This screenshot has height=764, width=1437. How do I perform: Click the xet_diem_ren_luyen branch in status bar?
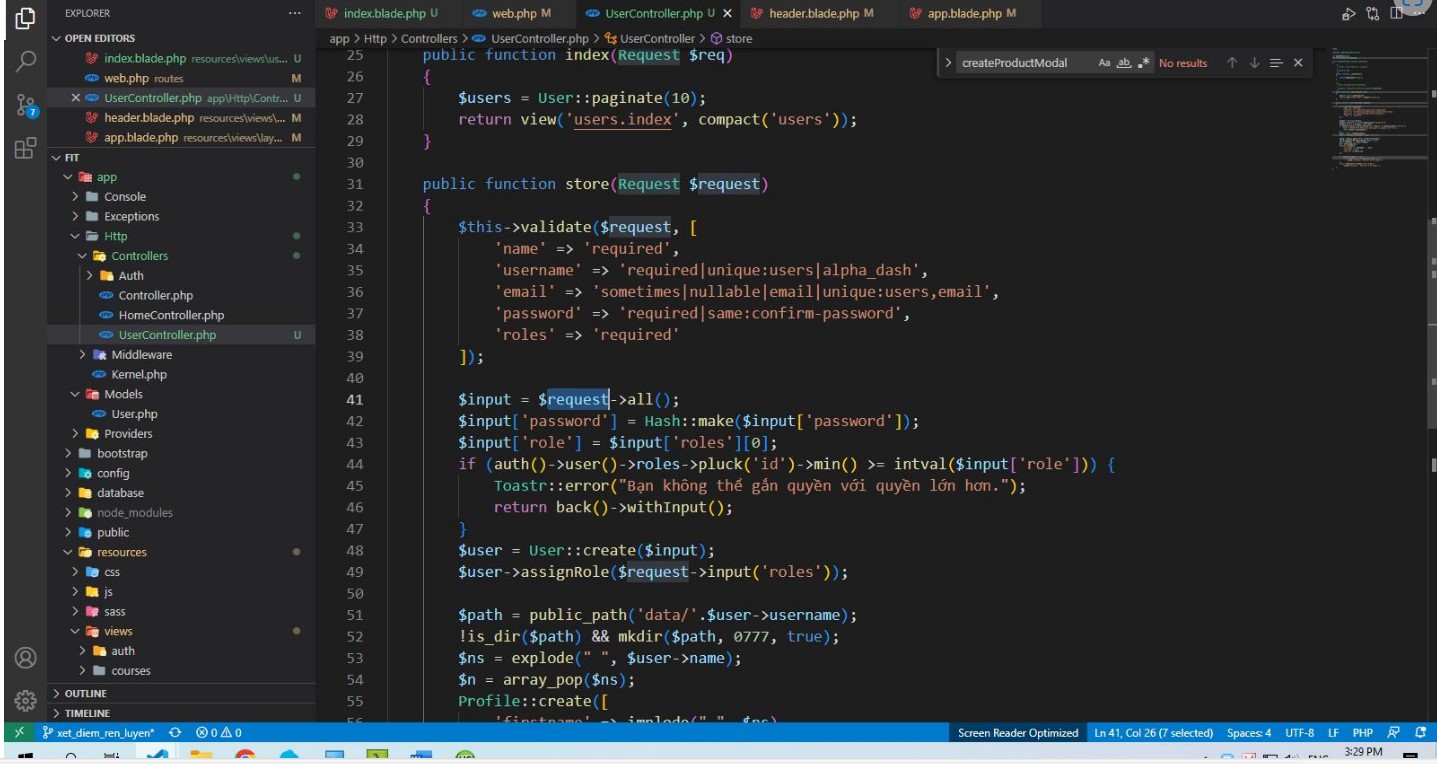pos(98,733)
